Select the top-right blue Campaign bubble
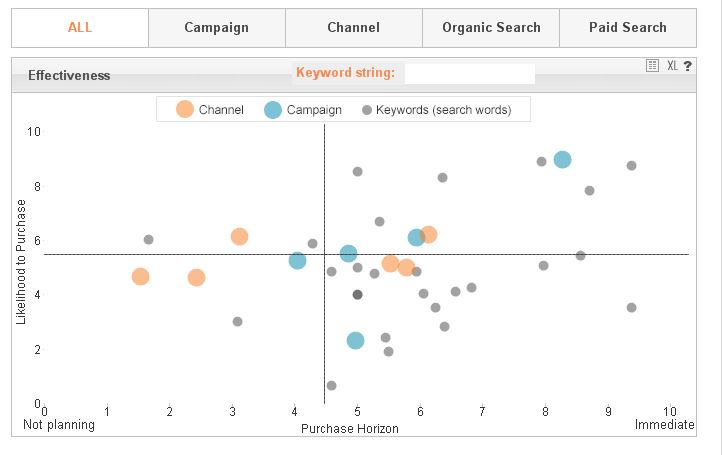This screenshot has width=722, height=455. (x=562, y=160)
